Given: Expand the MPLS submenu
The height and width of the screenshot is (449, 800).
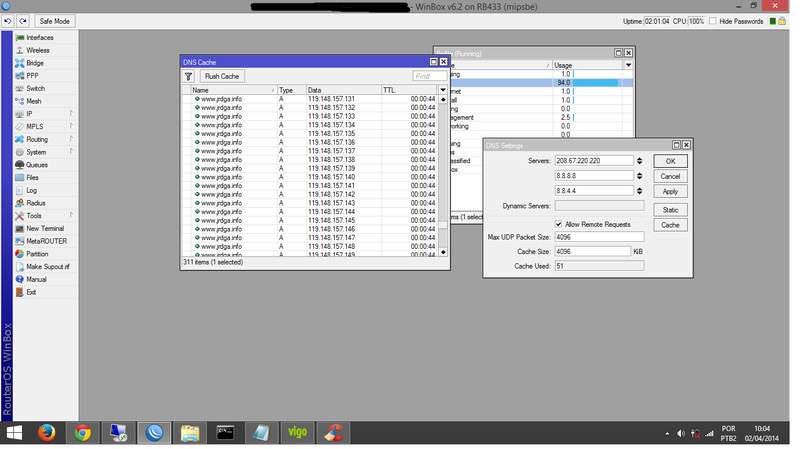Looking at the screenshot, I should (x=71, y=126).
